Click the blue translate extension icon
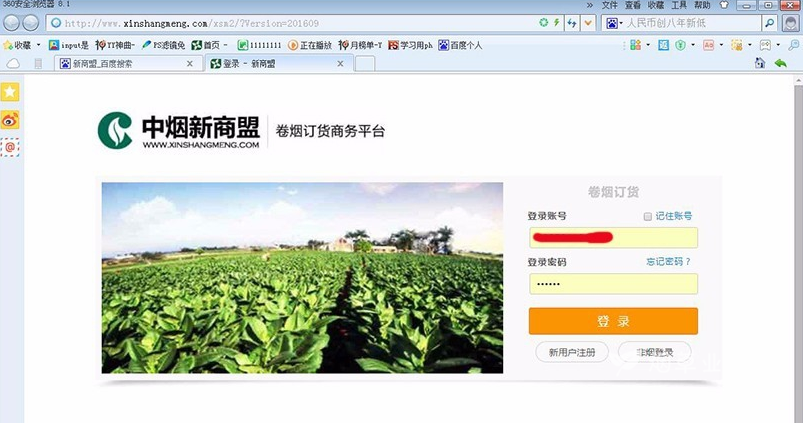The height and width of the screenshot is (423, 803). click(663, 45)
